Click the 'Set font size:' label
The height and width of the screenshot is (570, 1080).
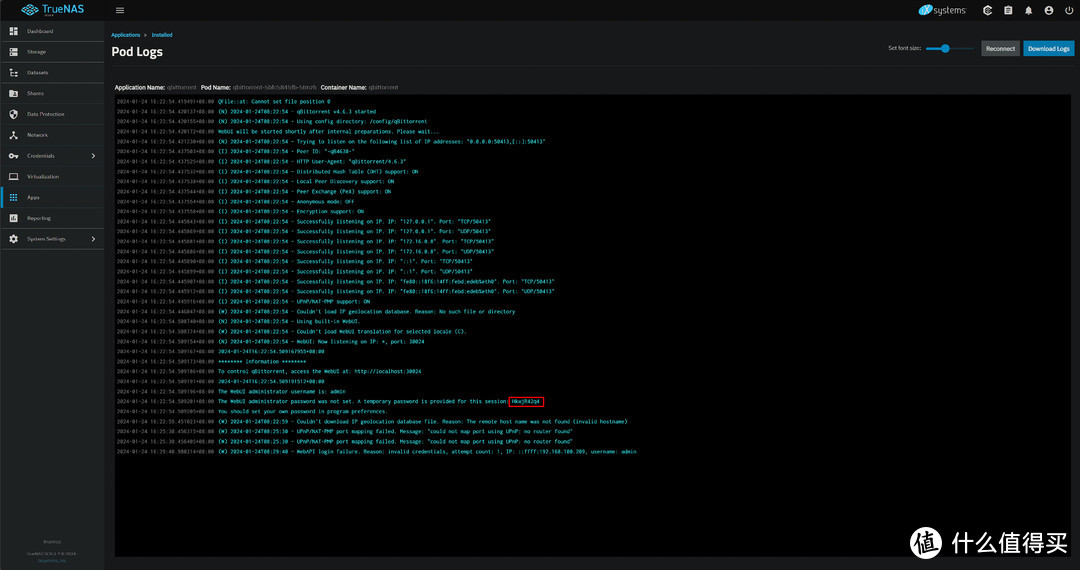click(904, 48)
